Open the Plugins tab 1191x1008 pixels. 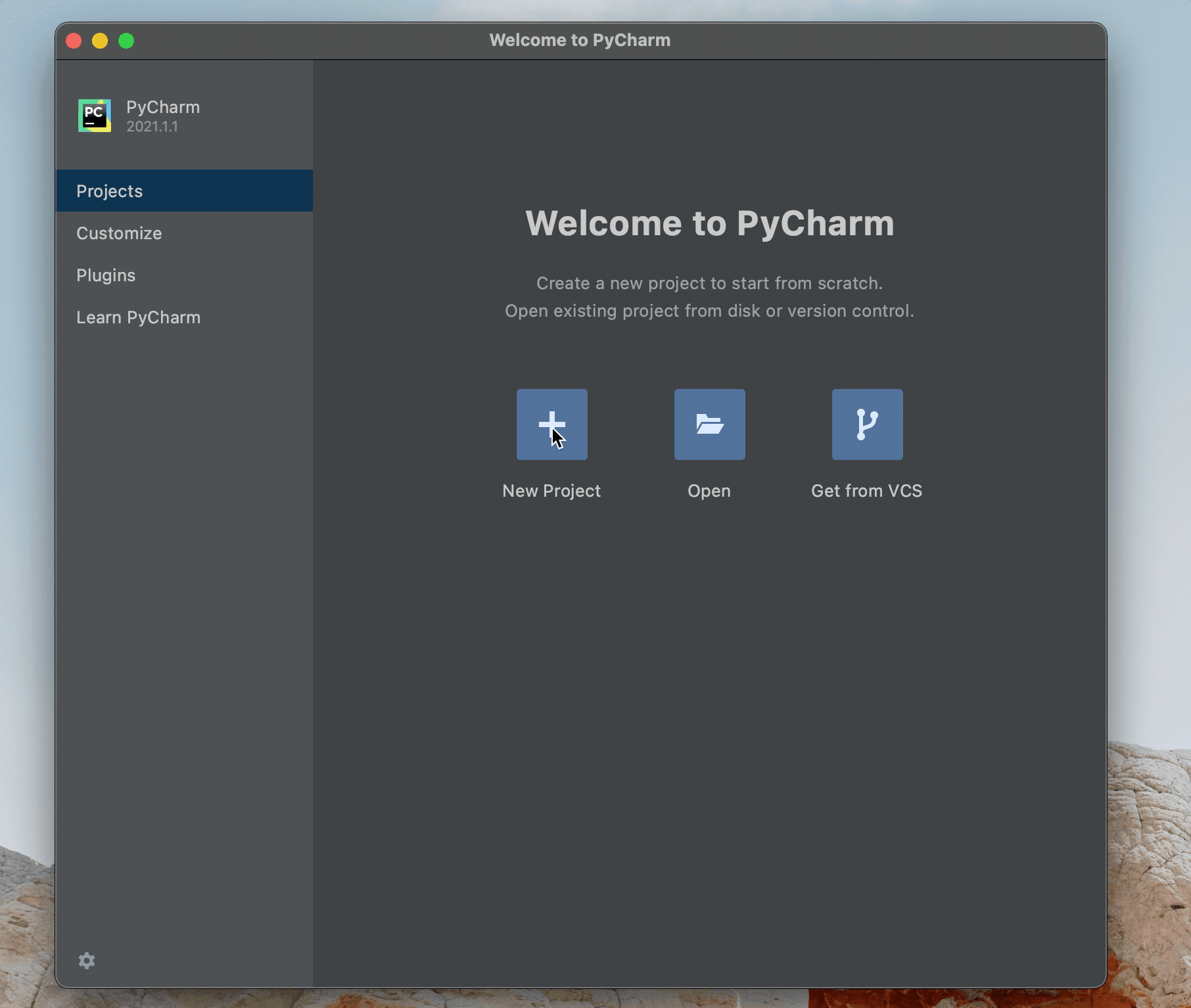pyautogui.click(x=184, y=275)
